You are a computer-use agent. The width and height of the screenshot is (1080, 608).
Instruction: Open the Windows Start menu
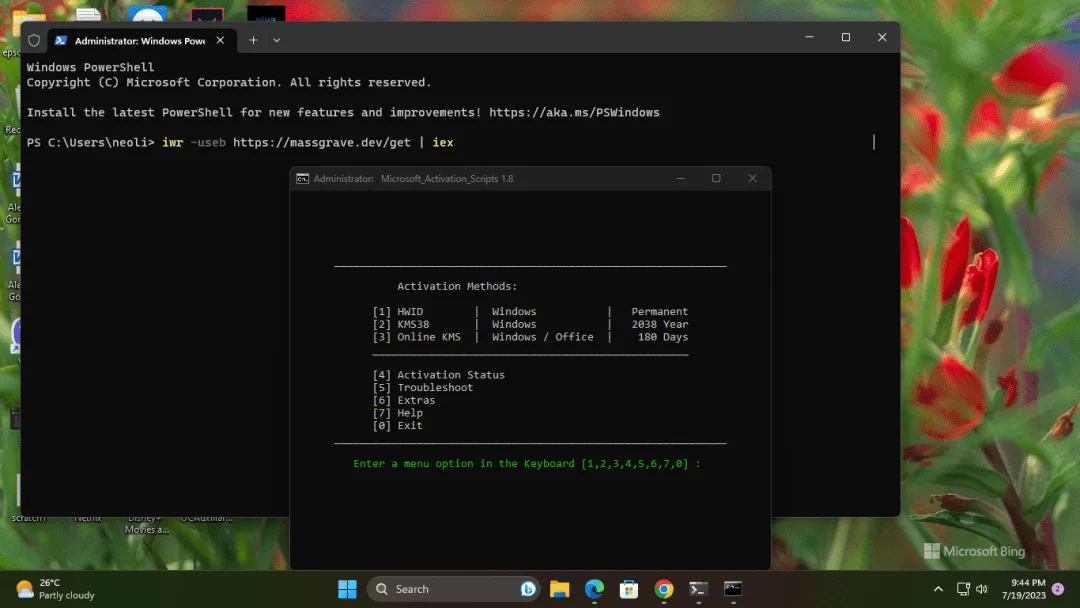pos(347,589)
